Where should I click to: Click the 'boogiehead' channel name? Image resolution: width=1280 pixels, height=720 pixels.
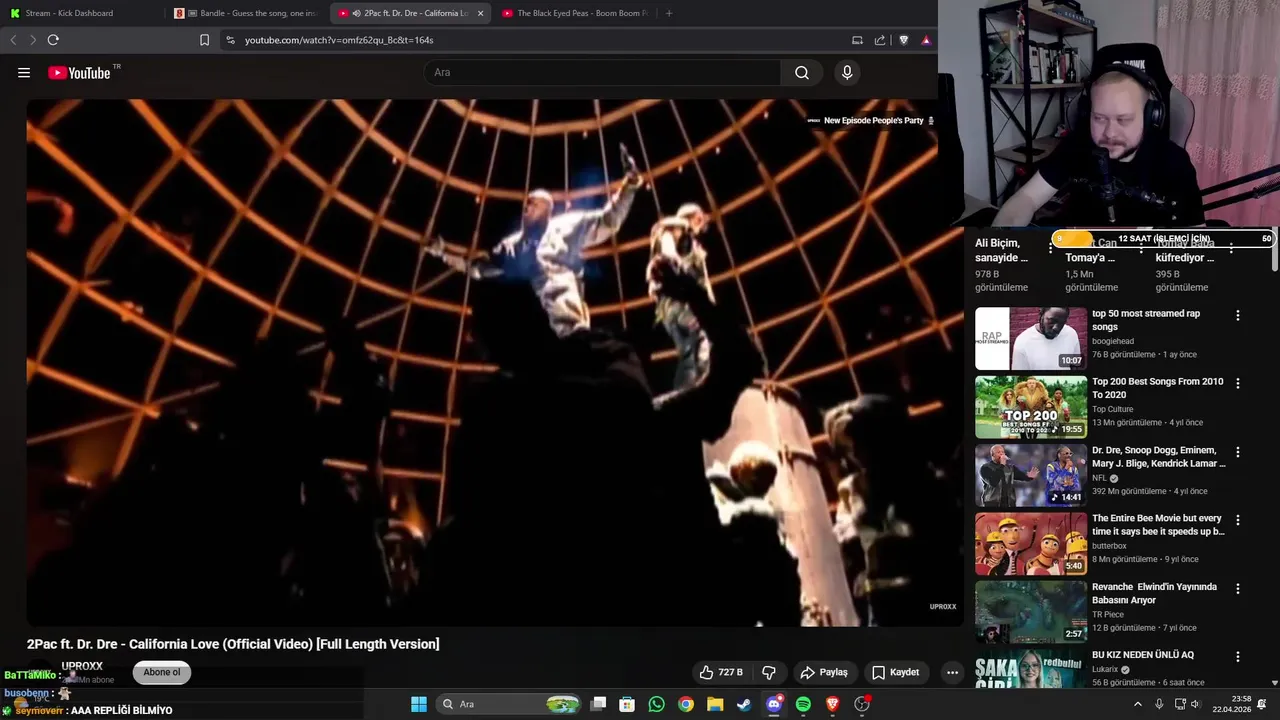click(1113, 341)
